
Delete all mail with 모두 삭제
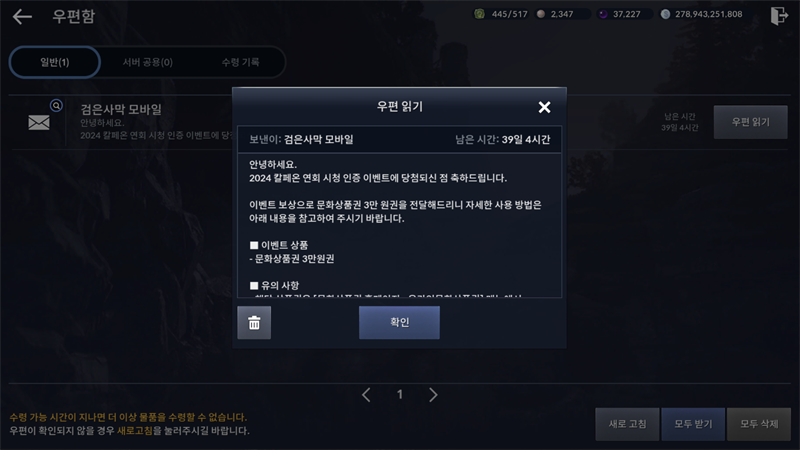point(759,424)
